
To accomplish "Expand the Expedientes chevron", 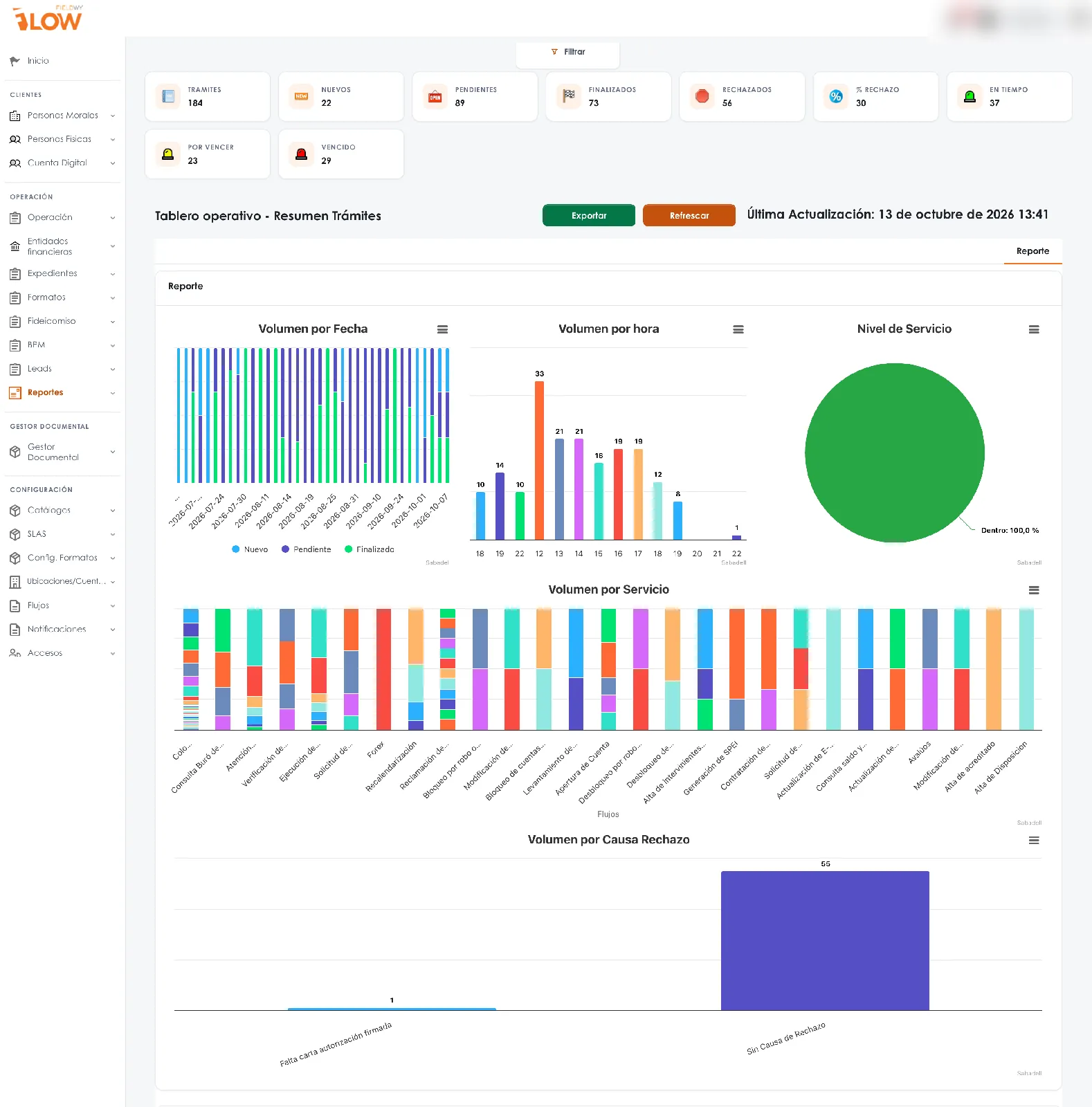I will pos(113,274).
